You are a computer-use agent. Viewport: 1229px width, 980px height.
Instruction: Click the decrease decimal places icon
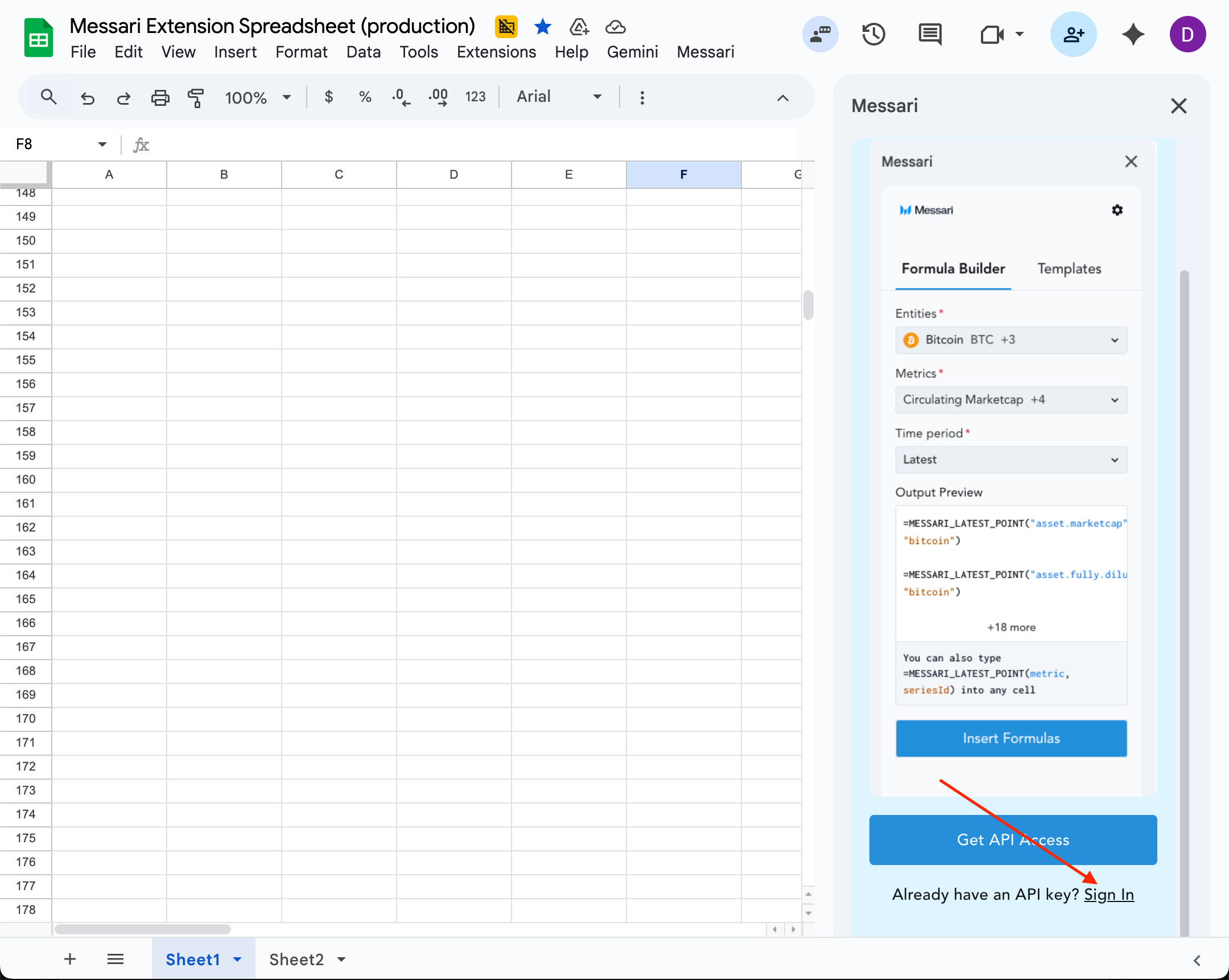click(x=401, y=97)
